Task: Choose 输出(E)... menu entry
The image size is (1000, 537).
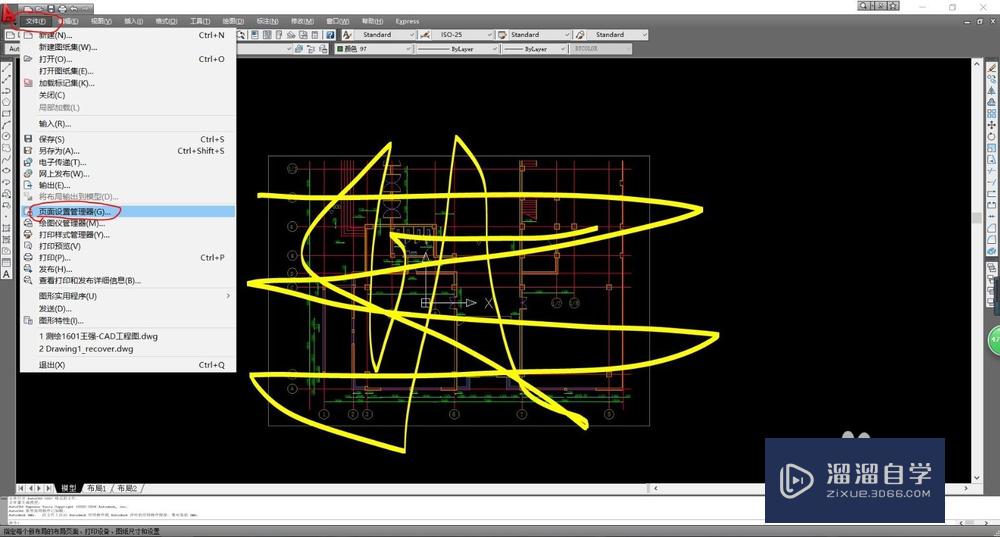Action: 128,185
